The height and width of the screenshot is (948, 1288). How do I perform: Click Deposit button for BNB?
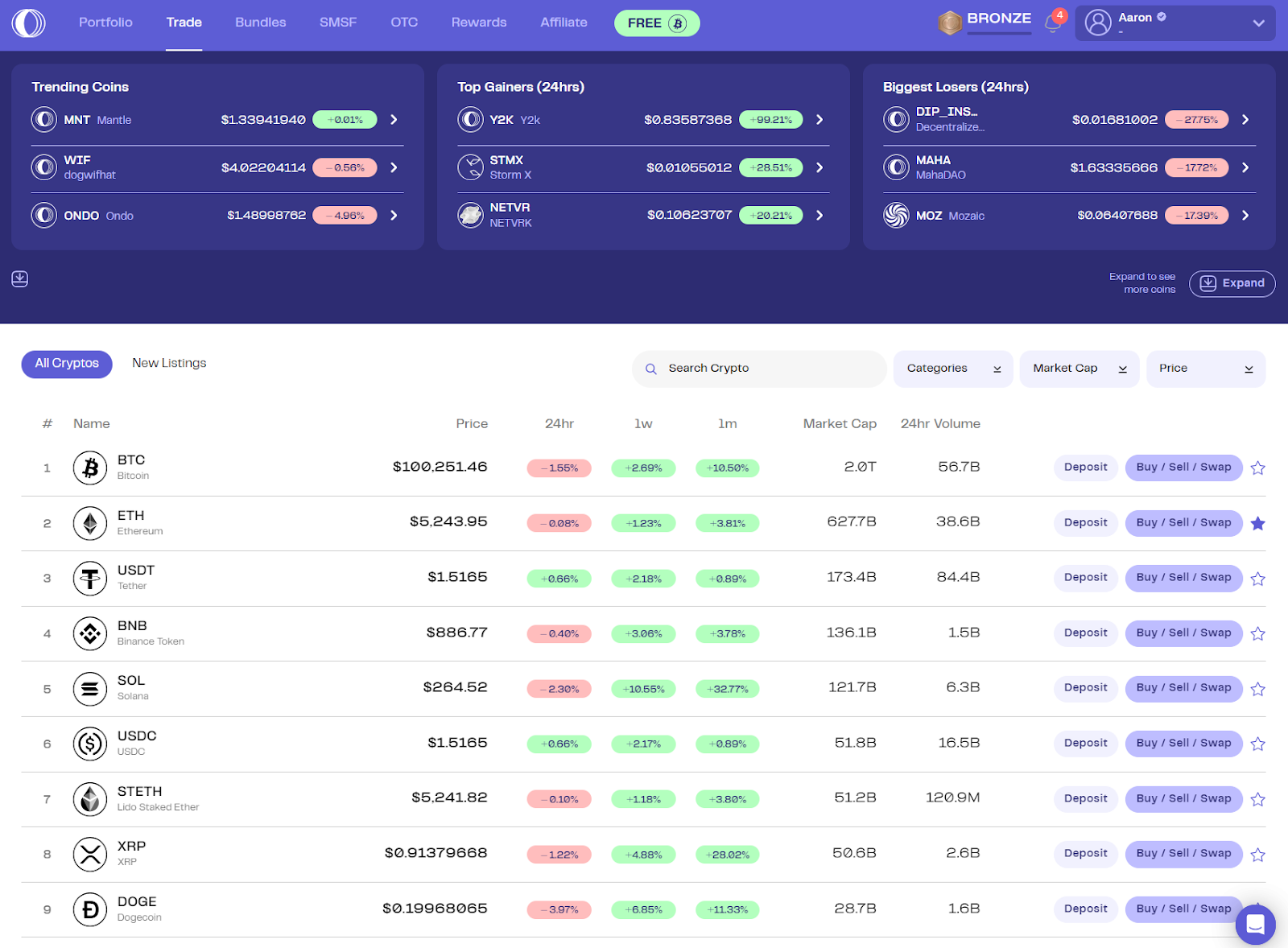[1085, 633]
